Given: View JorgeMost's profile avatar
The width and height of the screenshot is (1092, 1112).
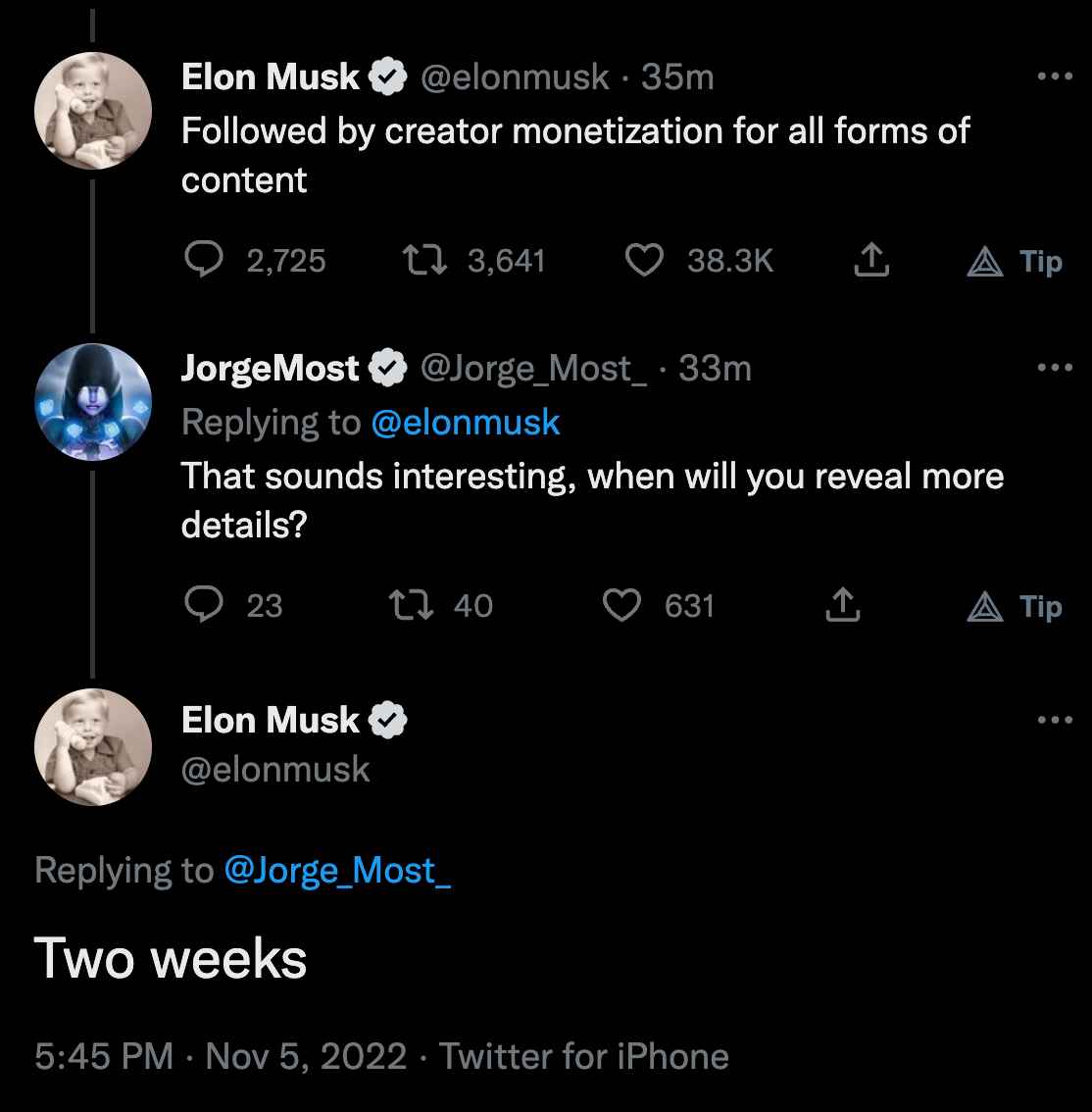Looking at the screenshot, I should [x=93, y=402].
